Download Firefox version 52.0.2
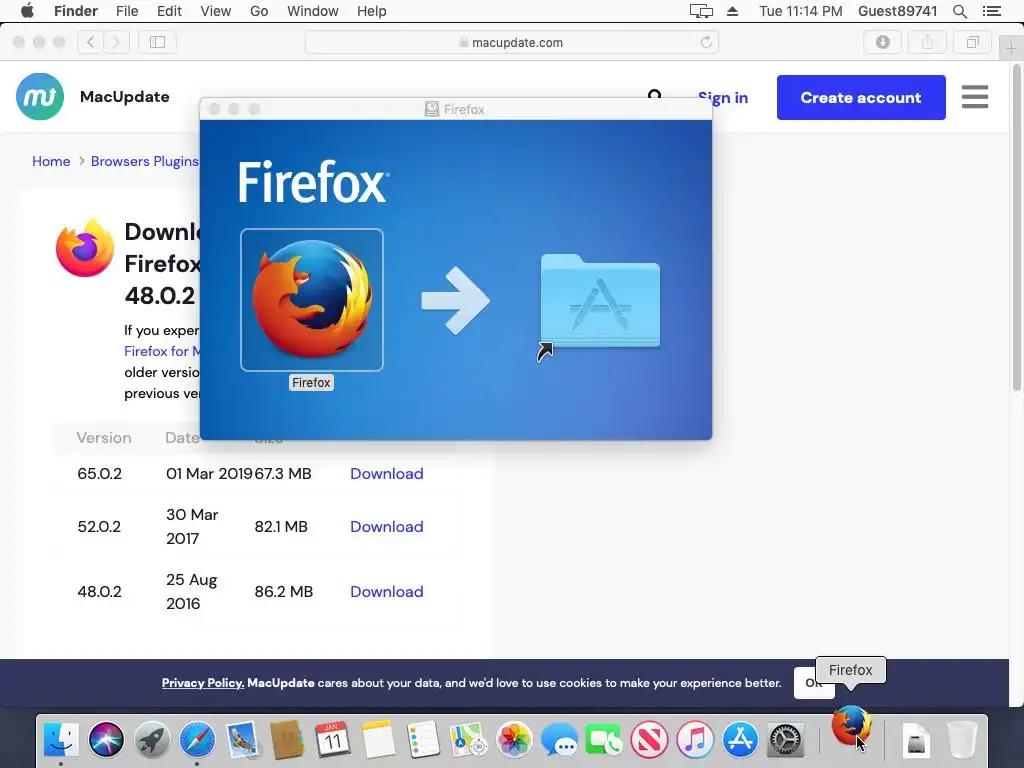1024x768 pixels. pyautogui.click(x=387, y=526)
